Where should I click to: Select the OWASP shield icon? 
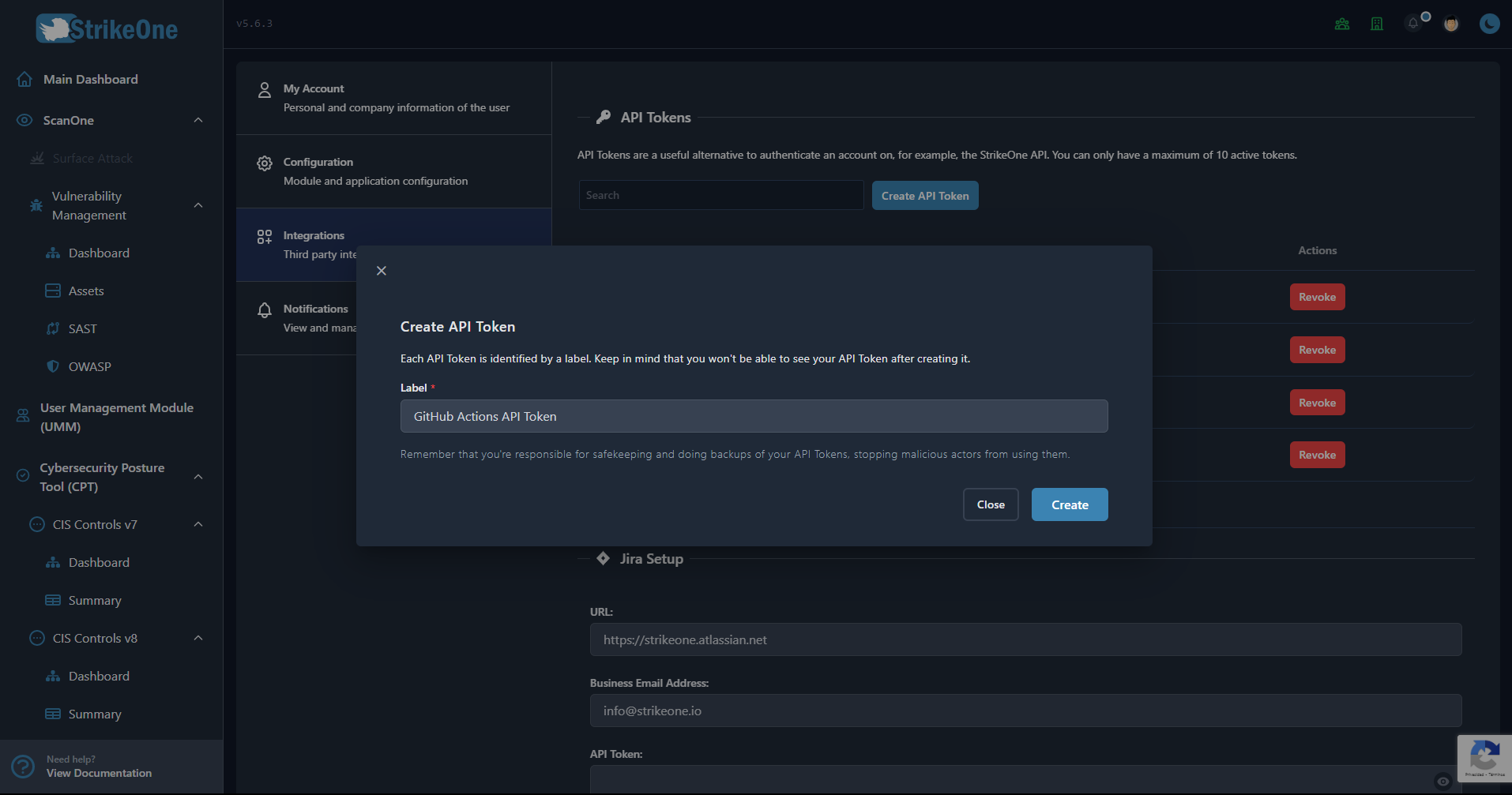point(53,366)
